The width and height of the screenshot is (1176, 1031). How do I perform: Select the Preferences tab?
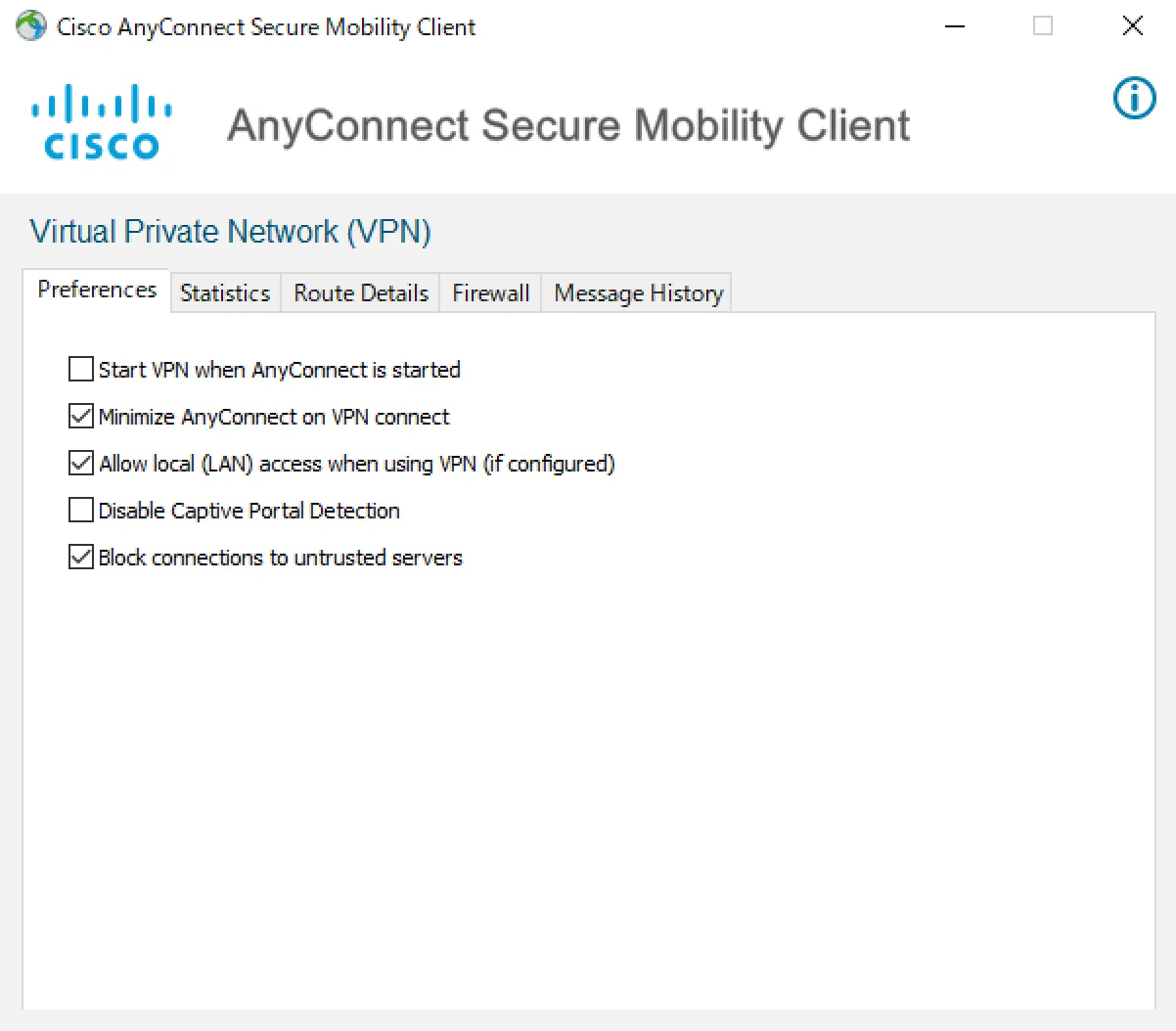[97, 291]
